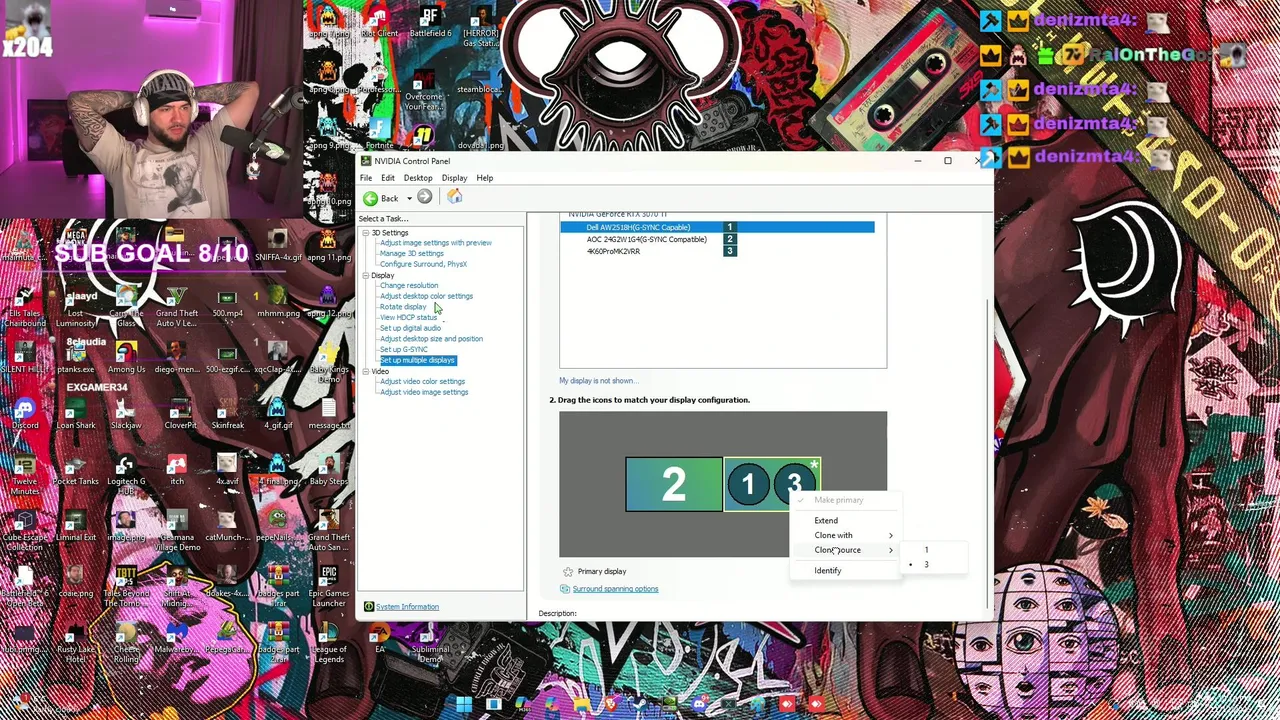Open the Desktop menu
The width and height of the screenshot is (1280, 720).
pyautogui.click(x=418, y=178)
